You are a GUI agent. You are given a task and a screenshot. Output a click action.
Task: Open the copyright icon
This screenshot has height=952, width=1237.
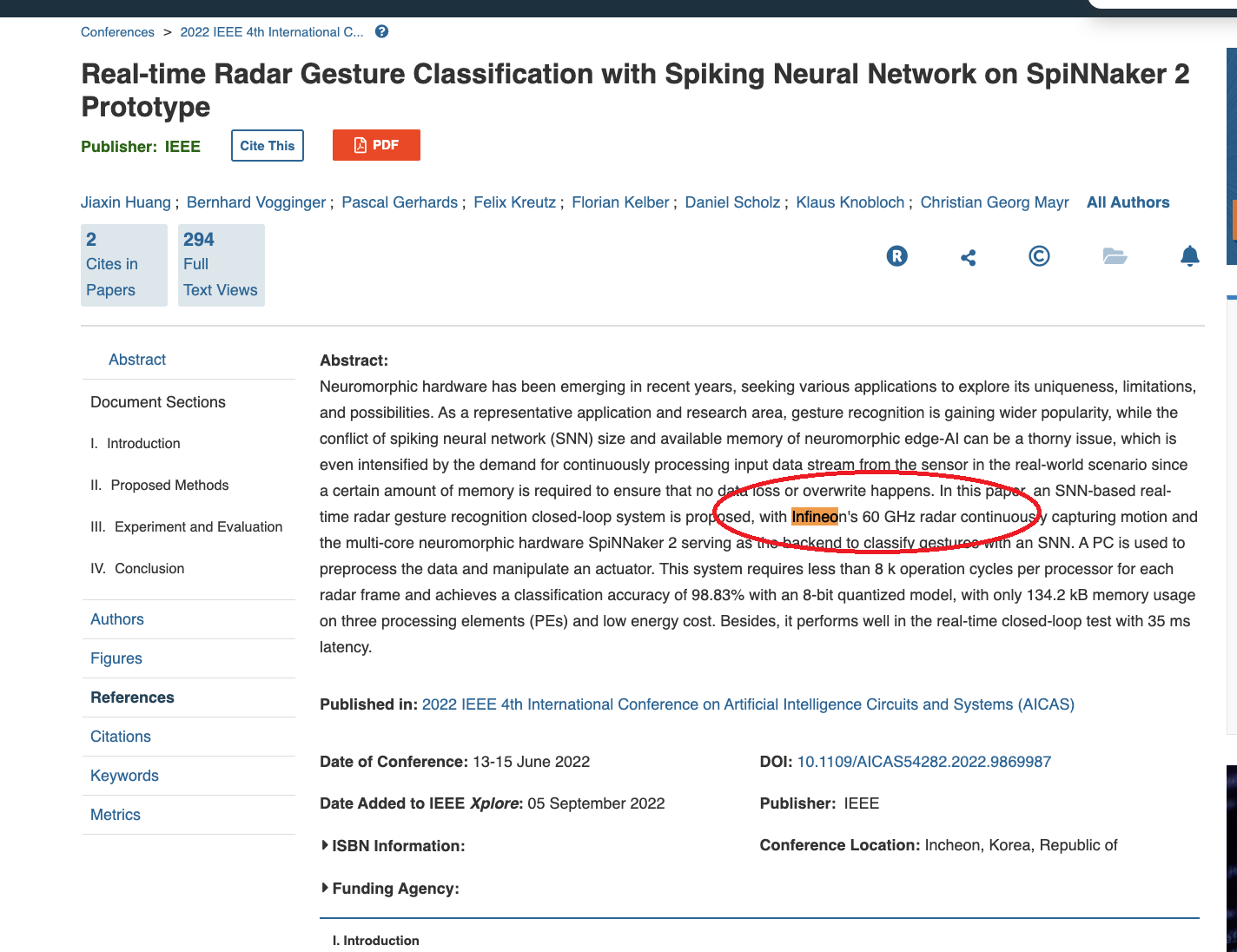pyautogui.click(x=1039, y=255)
